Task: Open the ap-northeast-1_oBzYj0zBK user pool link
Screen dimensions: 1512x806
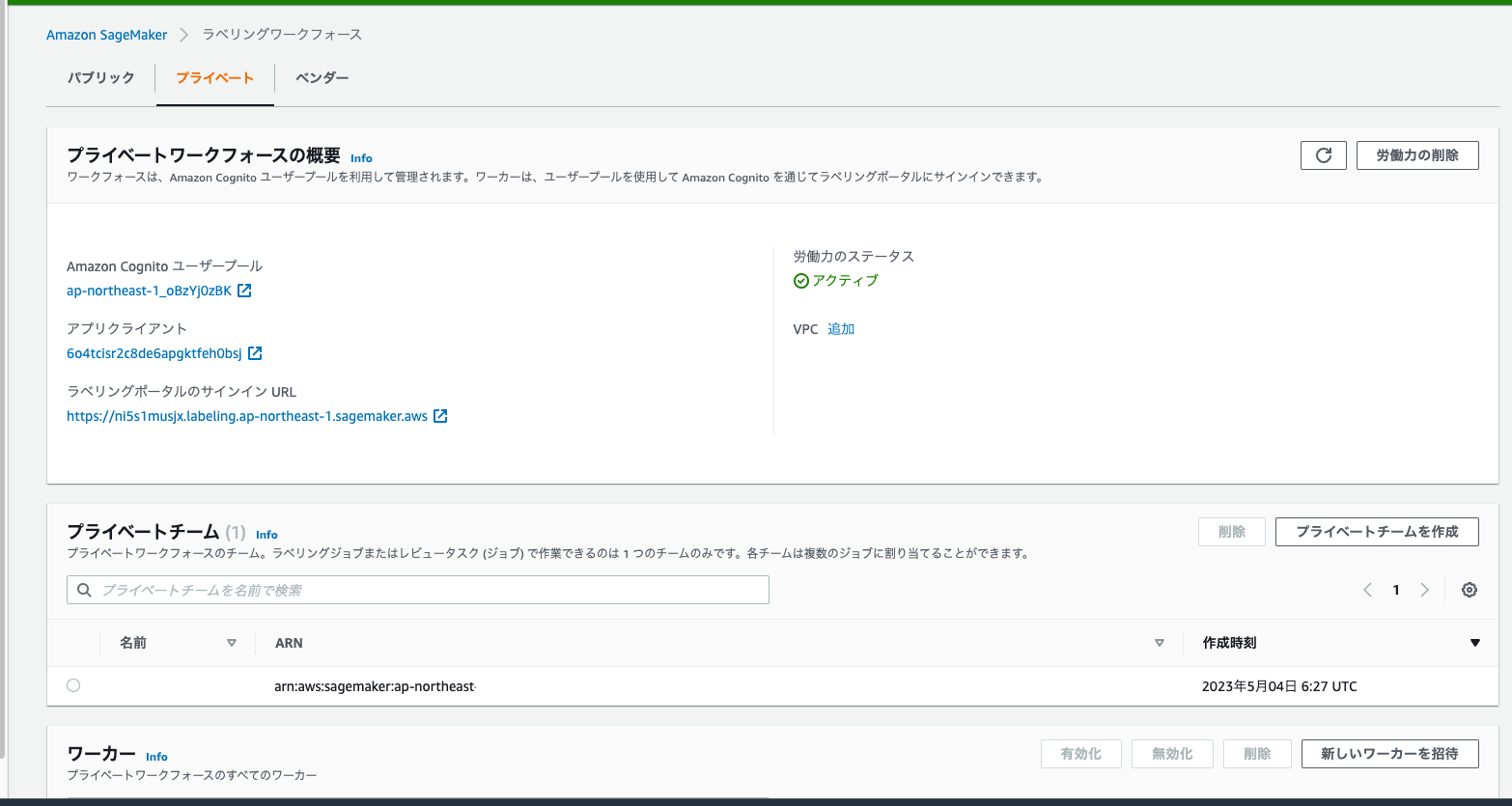Action: (x=149, y=291)
